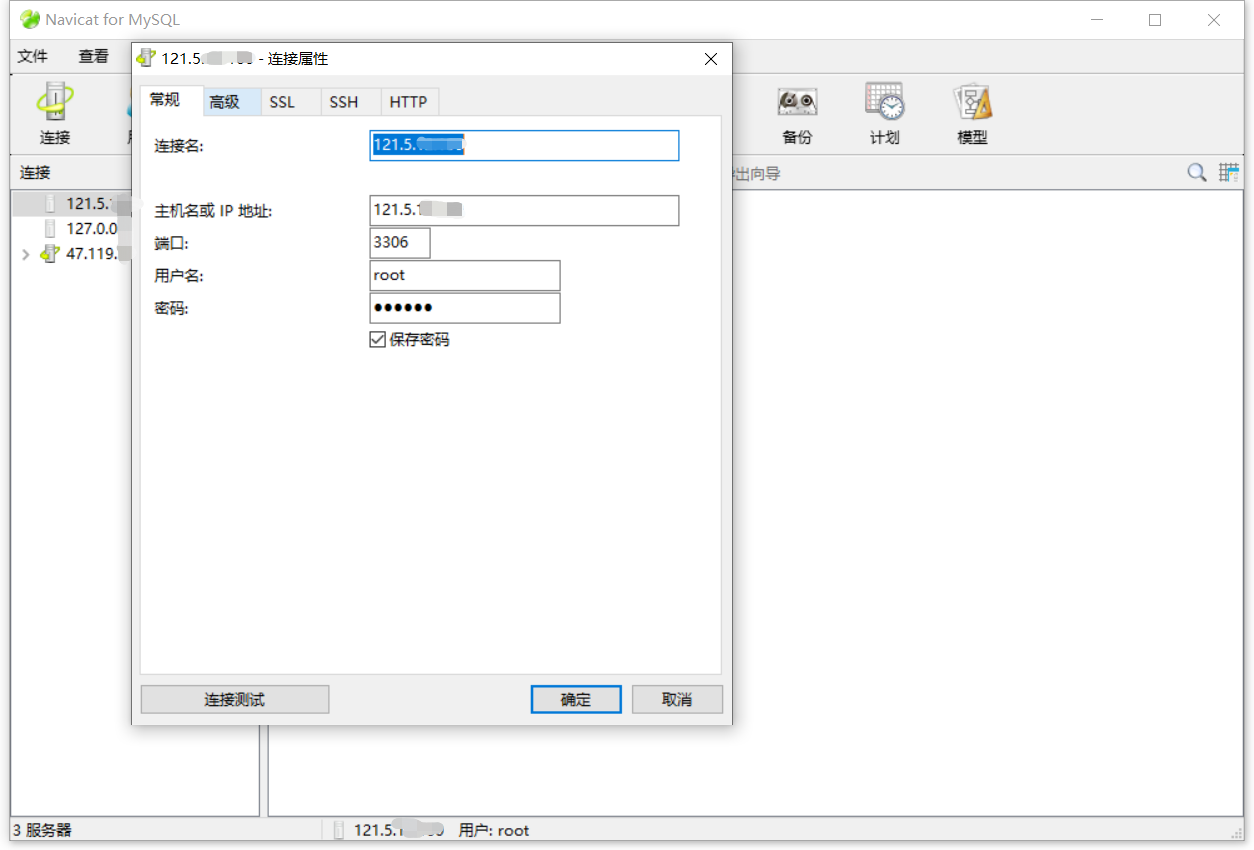
Task: Expand the 47.119 connection tree node
Action: click(x=26, y=254)
